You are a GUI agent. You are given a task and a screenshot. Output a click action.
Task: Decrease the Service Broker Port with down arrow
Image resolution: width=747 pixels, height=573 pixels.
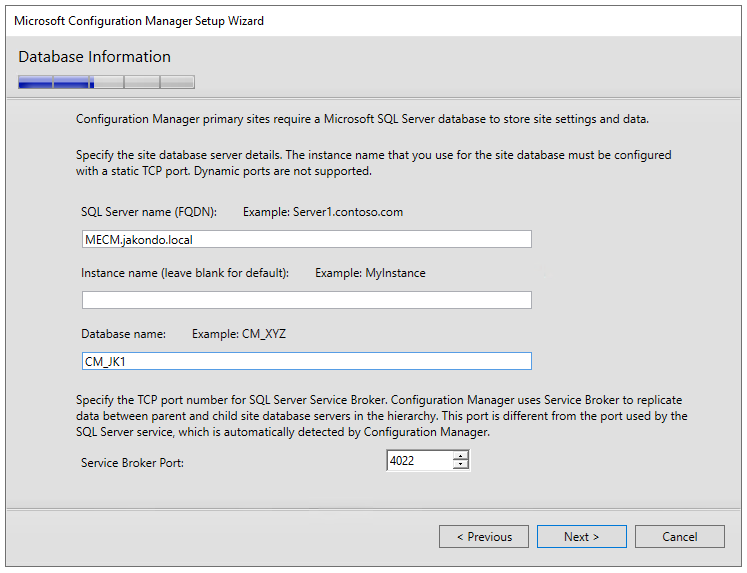click(x=460, y=465)
